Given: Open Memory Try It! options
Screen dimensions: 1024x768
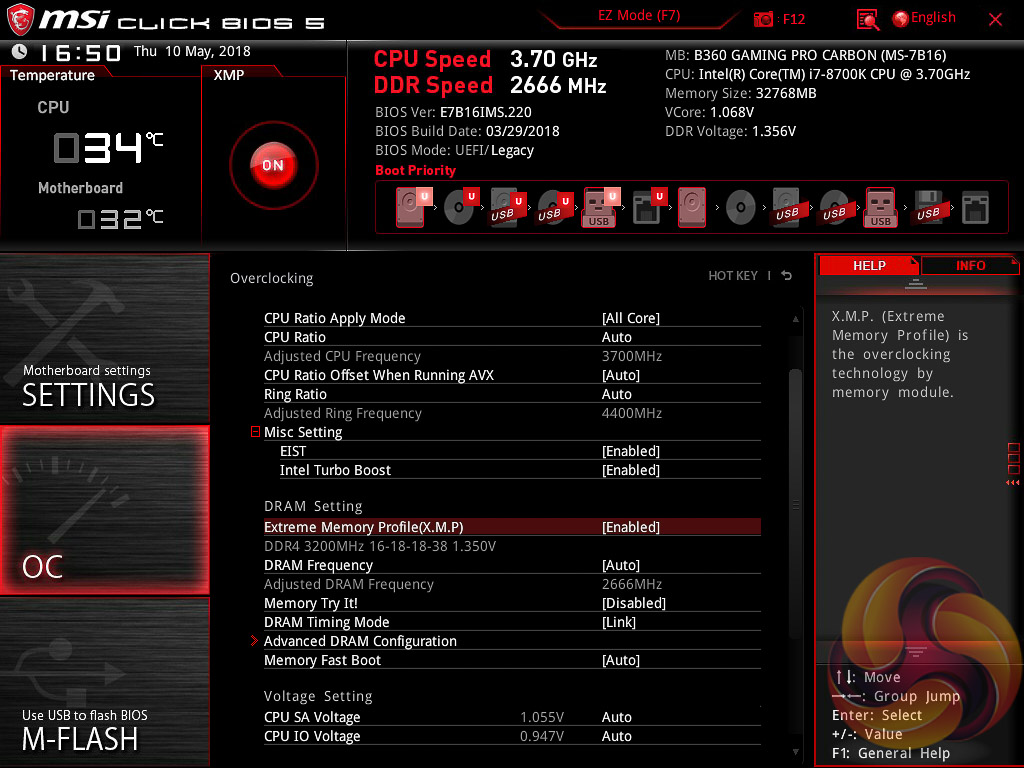Looking at the screenshot, I should tap(633, 603).
